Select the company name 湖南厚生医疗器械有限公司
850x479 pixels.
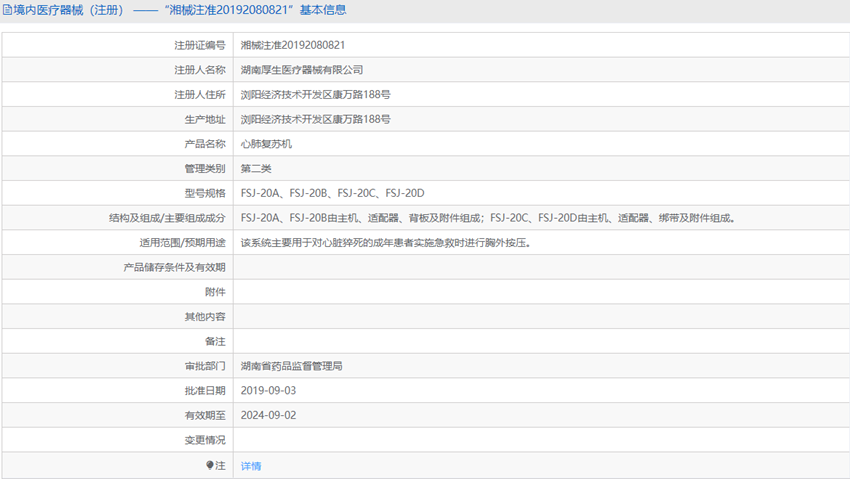pyautogui.click(x=302, y=70)
